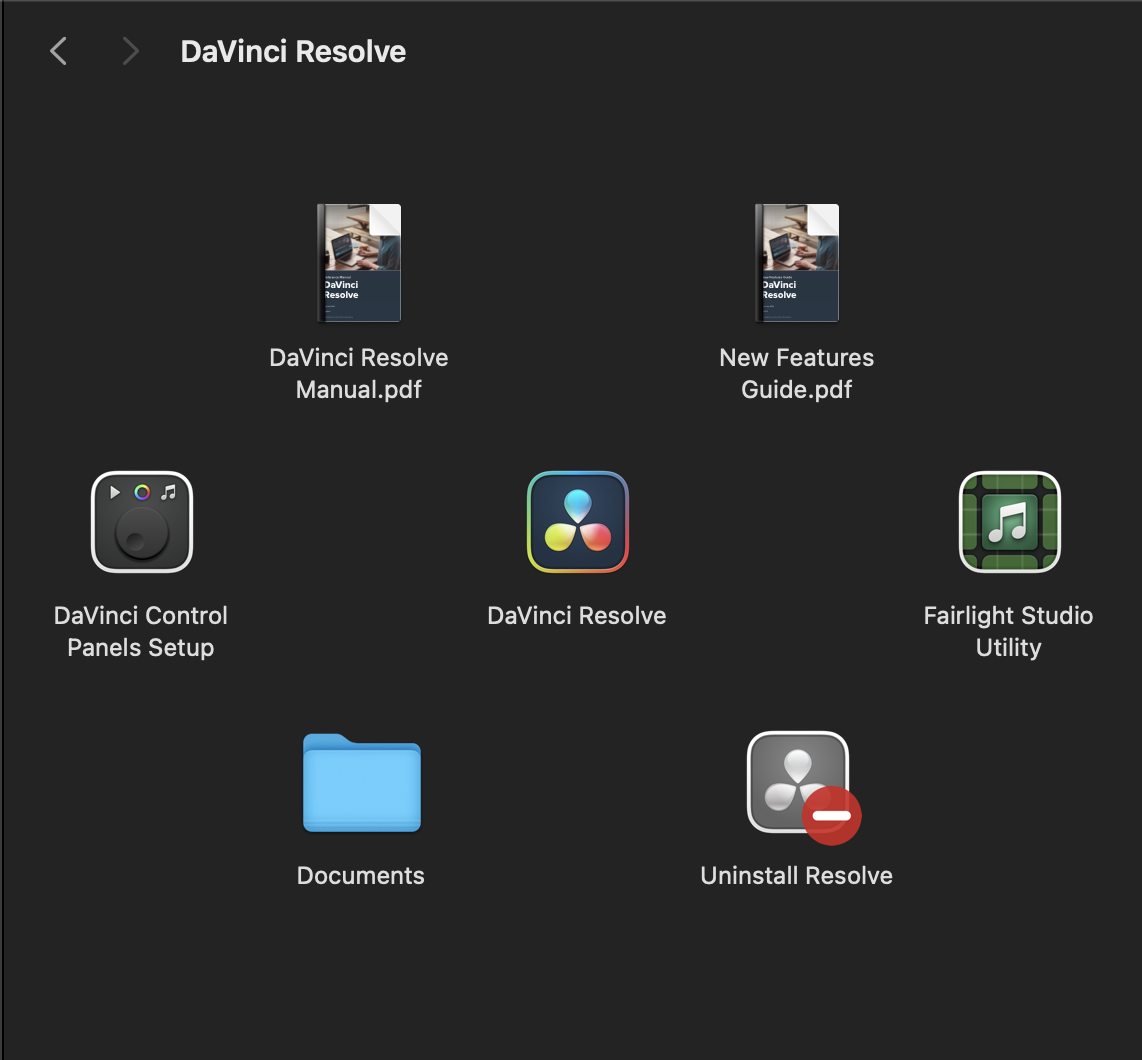Click the "DaVinci Control Panels Setup" label
Image resolution: width=1142 pixels, height=1060 pixels.
click(141, 631)
